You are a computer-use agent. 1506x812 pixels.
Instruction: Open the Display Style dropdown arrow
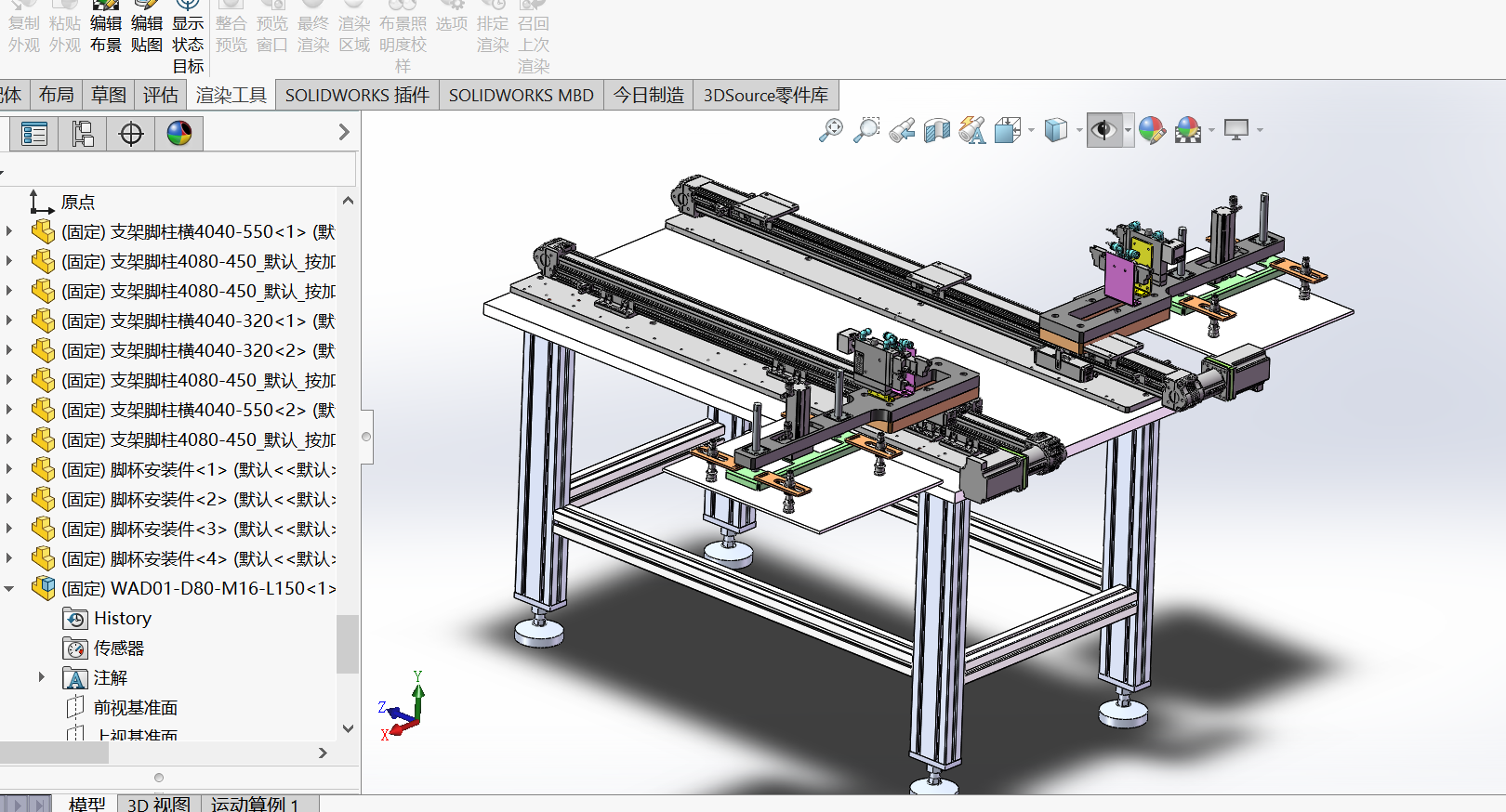pyautogui.click(x=1079, y=131)
